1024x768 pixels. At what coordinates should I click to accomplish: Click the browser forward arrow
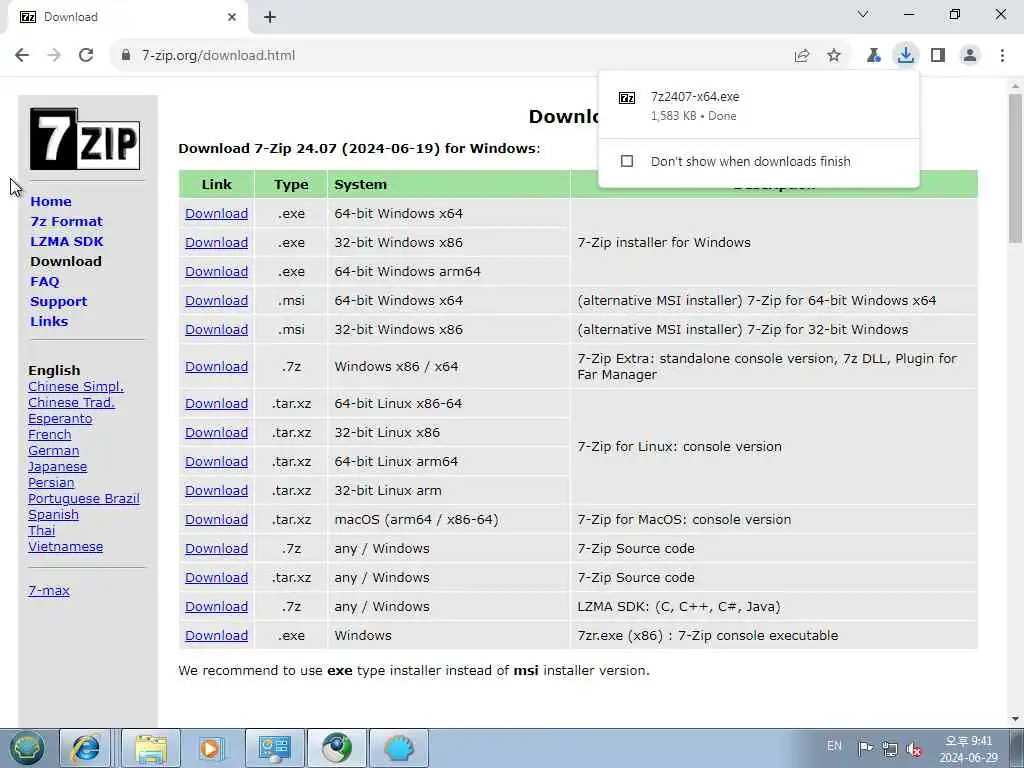coord(54,55)
